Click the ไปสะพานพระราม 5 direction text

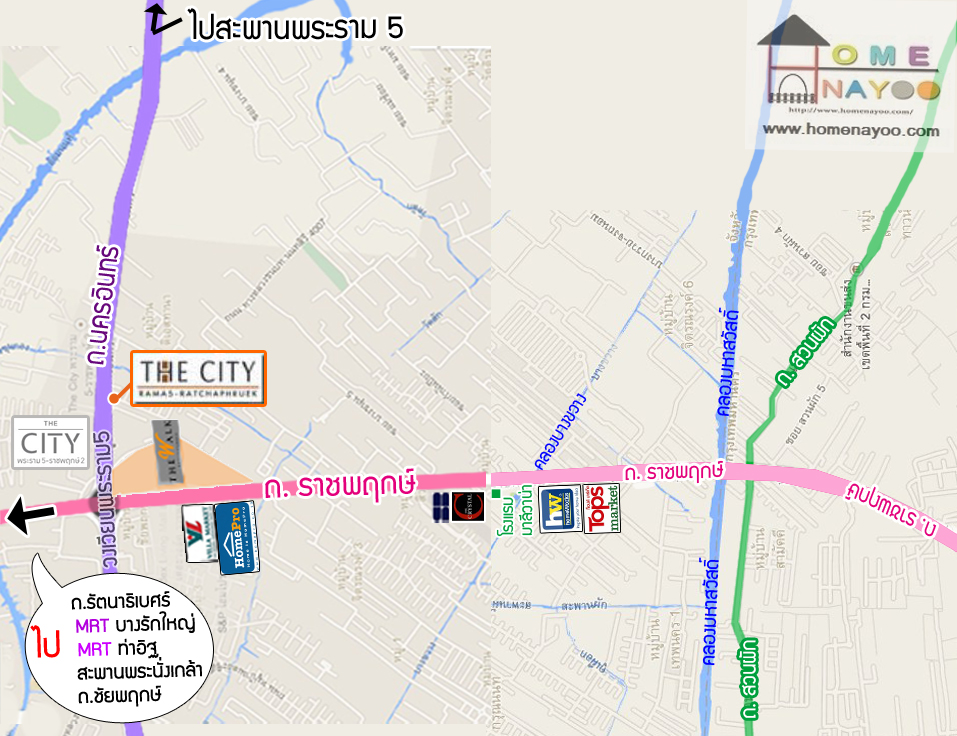[x=297, y=27]
